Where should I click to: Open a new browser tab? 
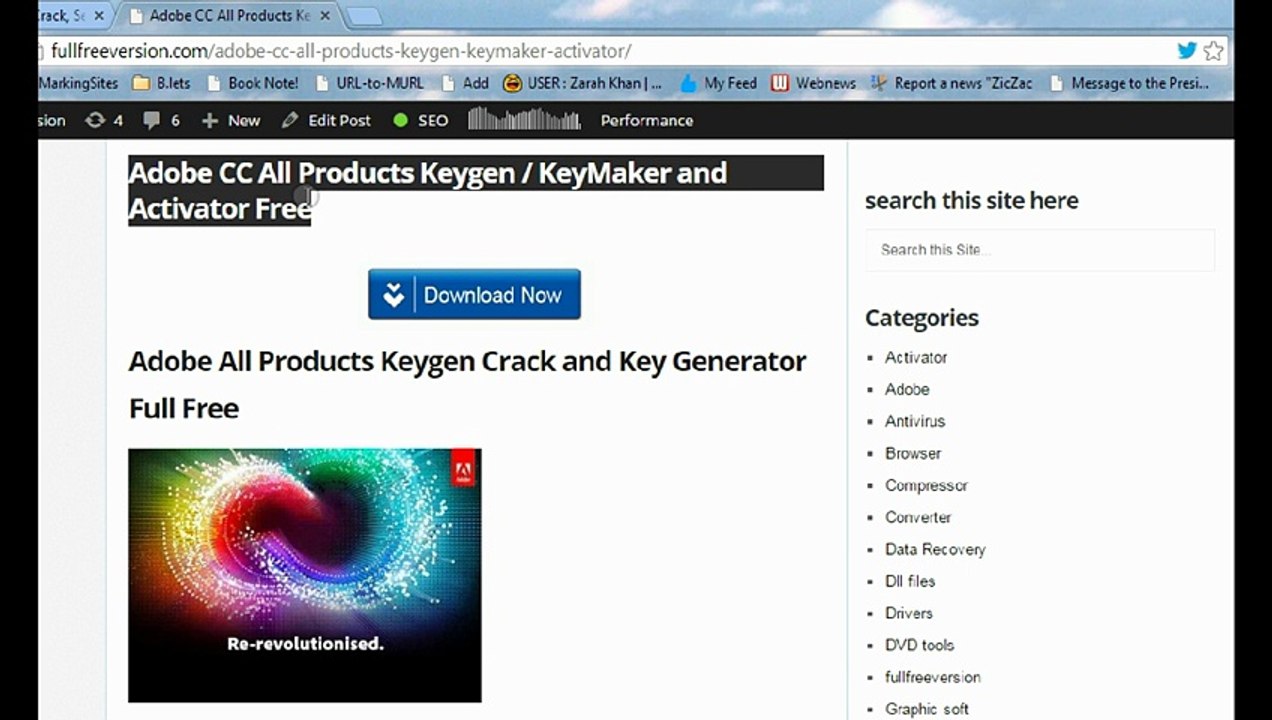364,17
